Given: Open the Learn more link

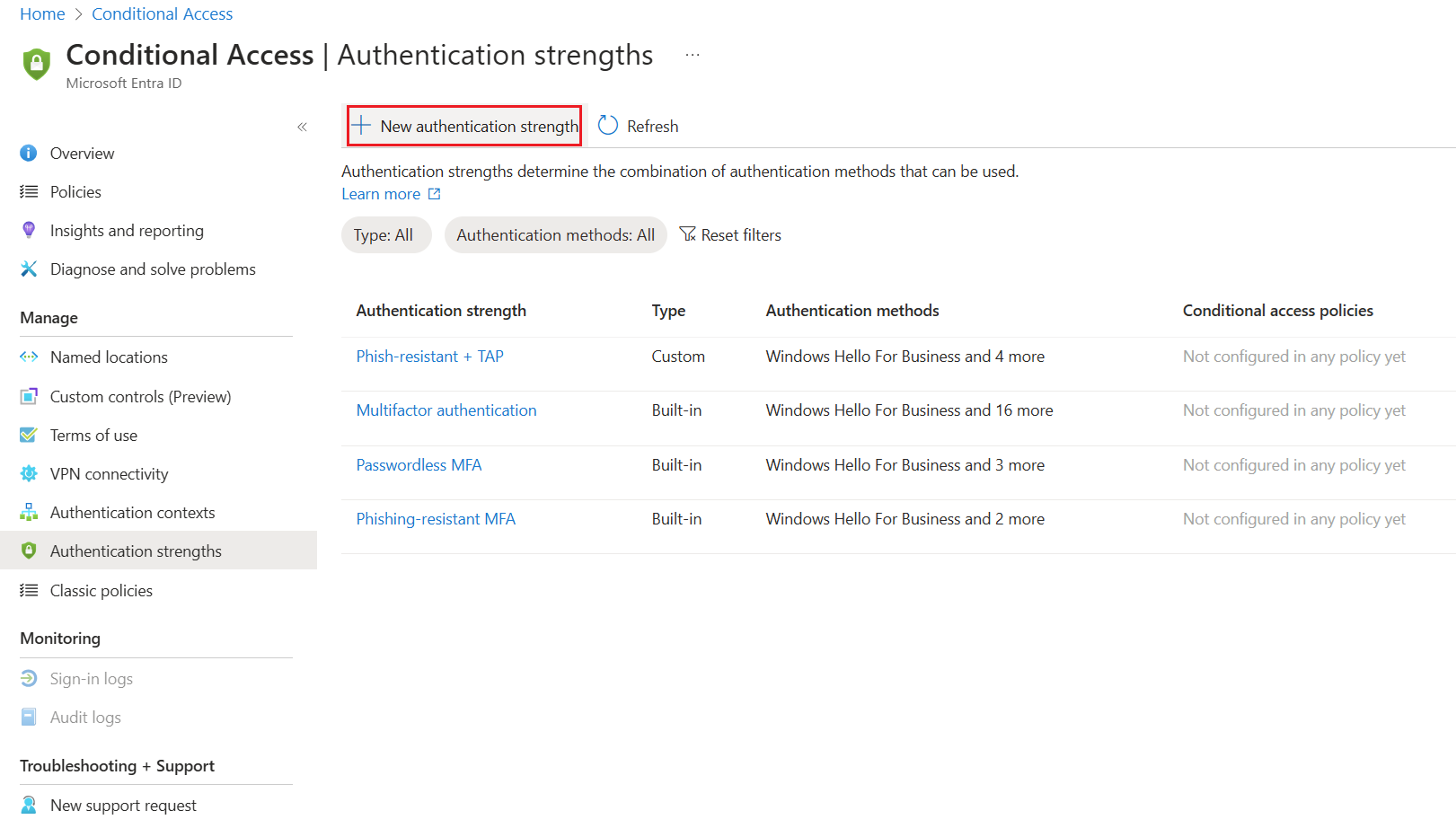Looking at the screenshot, I should [x=381, y=193].
